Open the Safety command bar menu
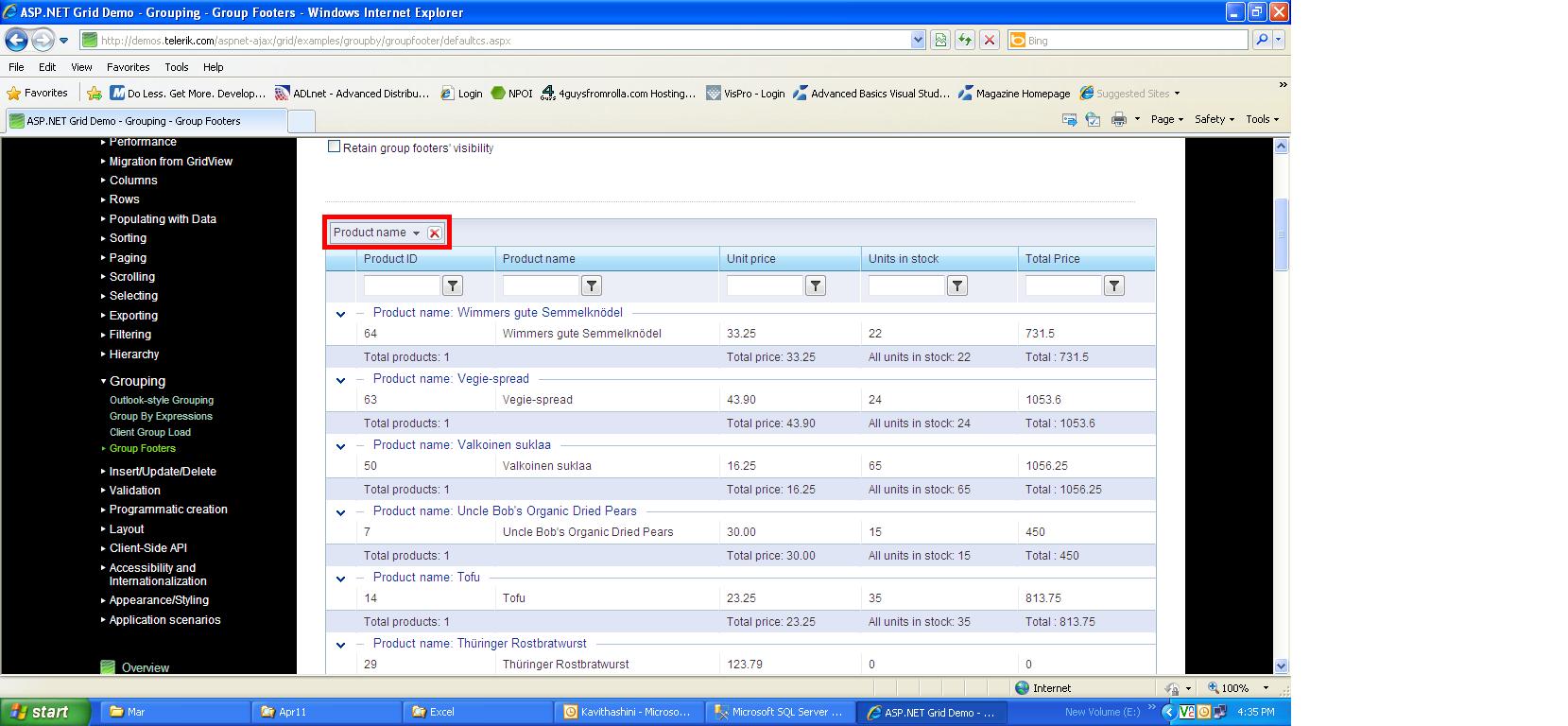 [1215, 119]
